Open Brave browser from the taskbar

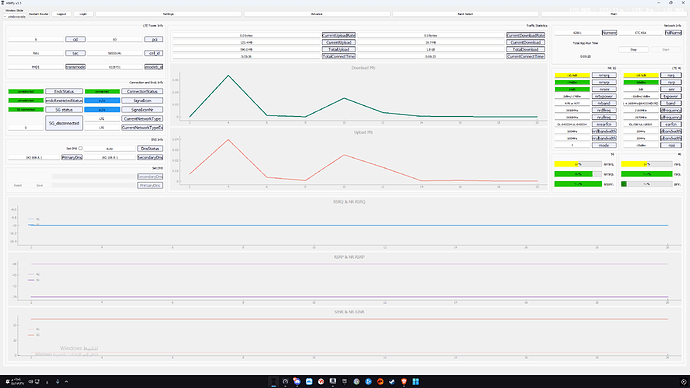[404, 381]
